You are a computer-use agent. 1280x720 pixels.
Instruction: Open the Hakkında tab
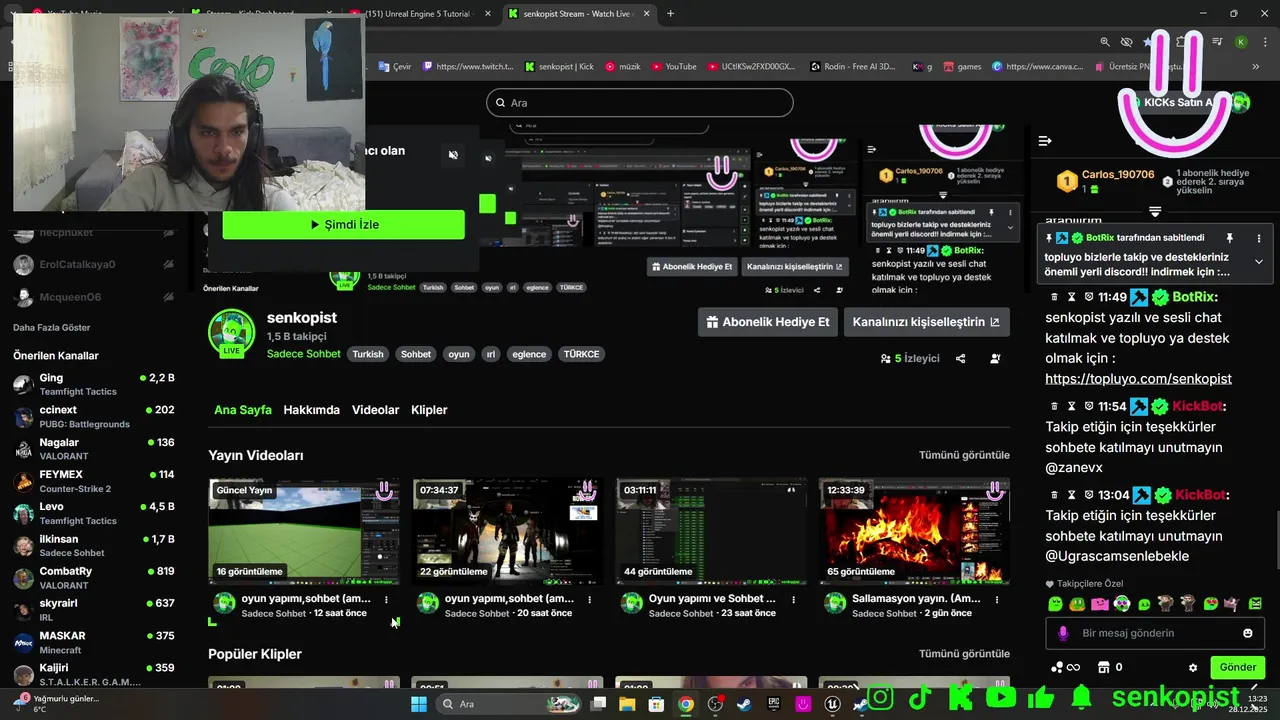point(311,410)
